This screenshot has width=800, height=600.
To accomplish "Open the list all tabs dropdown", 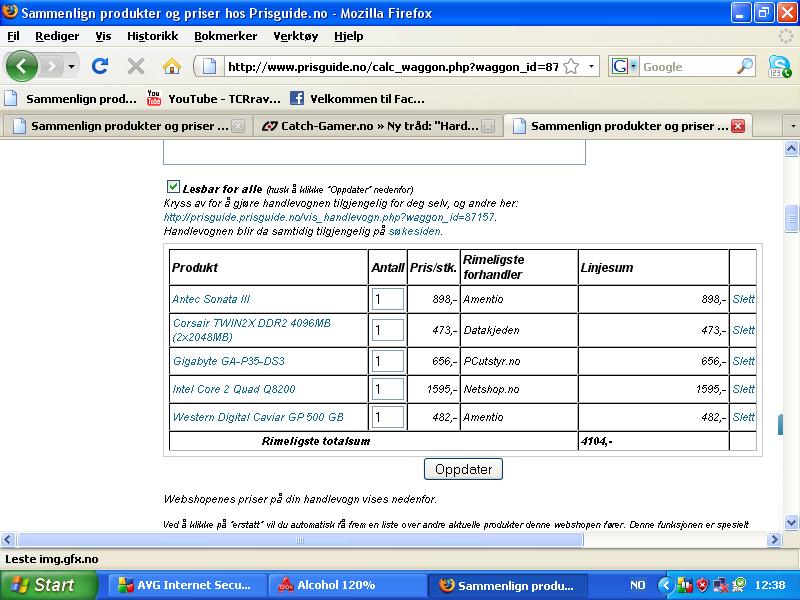I will point(792,126).
